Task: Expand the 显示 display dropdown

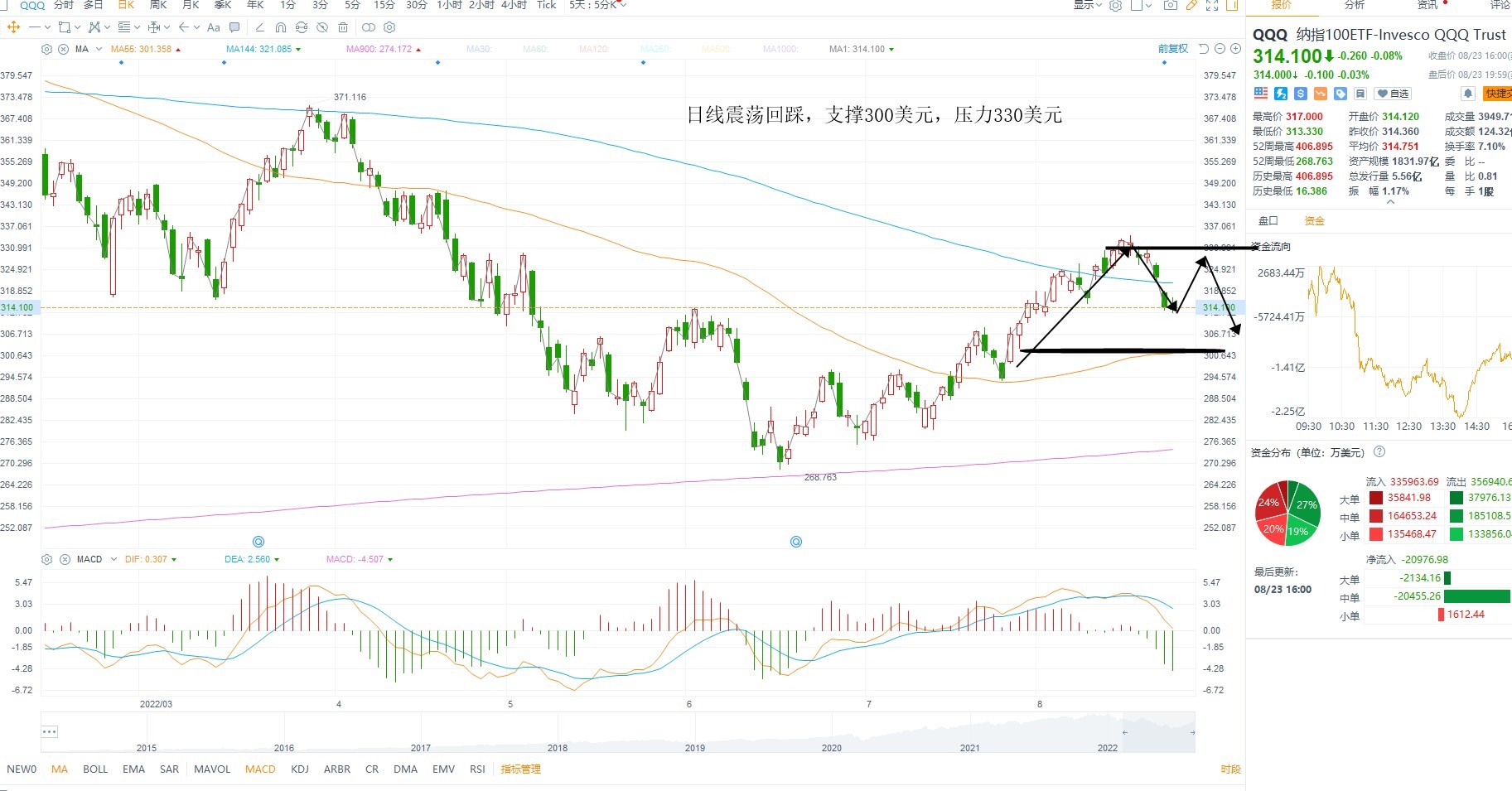Action: point(1088,5)
